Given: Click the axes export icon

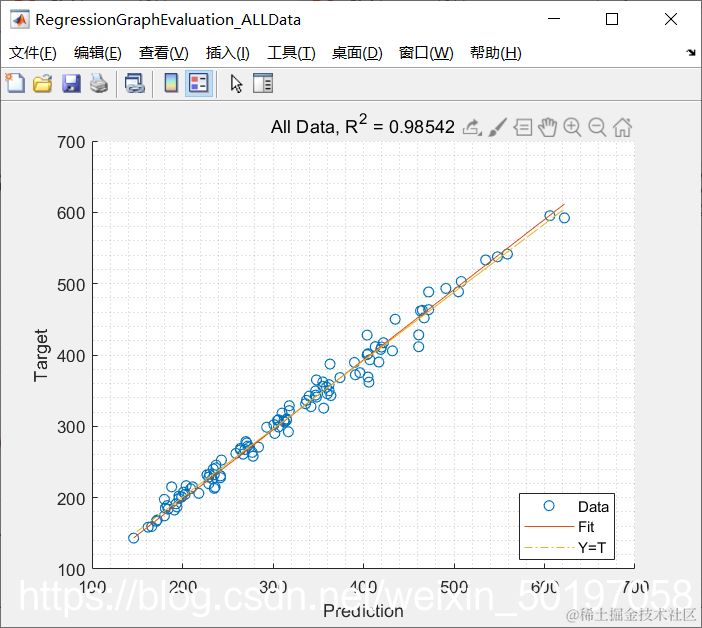Looking at the screenshot, I should [472, 128].
